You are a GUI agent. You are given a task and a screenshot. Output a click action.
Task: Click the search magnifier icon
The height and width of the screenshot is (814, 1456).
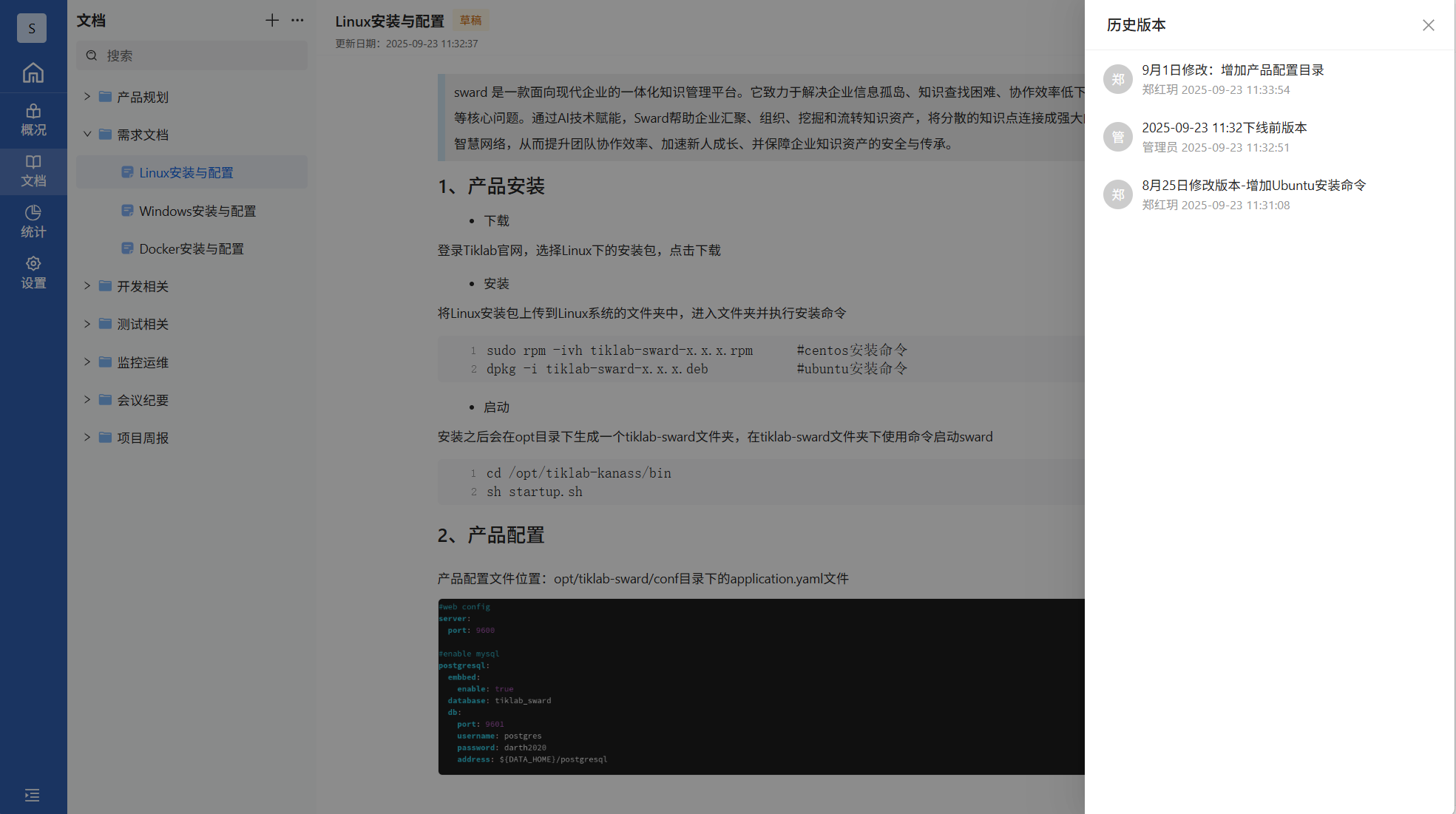coord(92,55)
